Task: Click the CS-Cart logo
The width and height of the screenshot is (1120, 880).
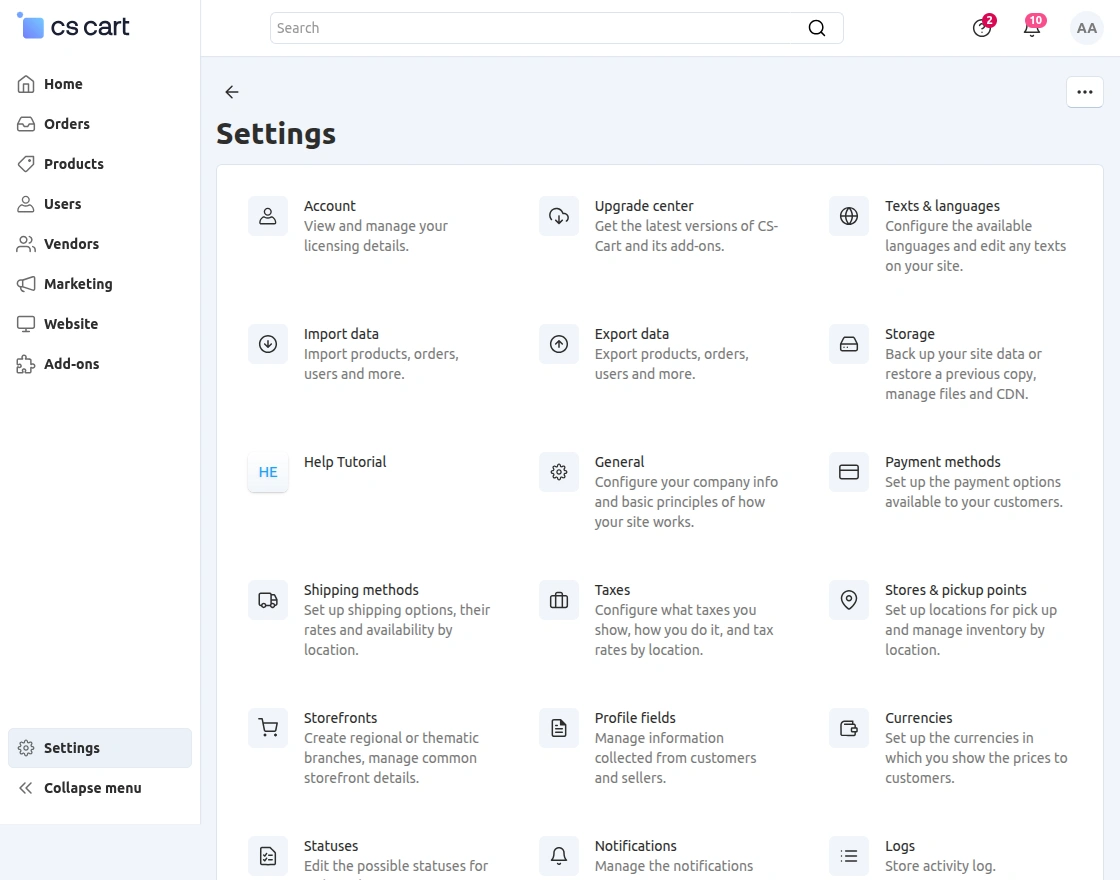Action: coord(73,26)
